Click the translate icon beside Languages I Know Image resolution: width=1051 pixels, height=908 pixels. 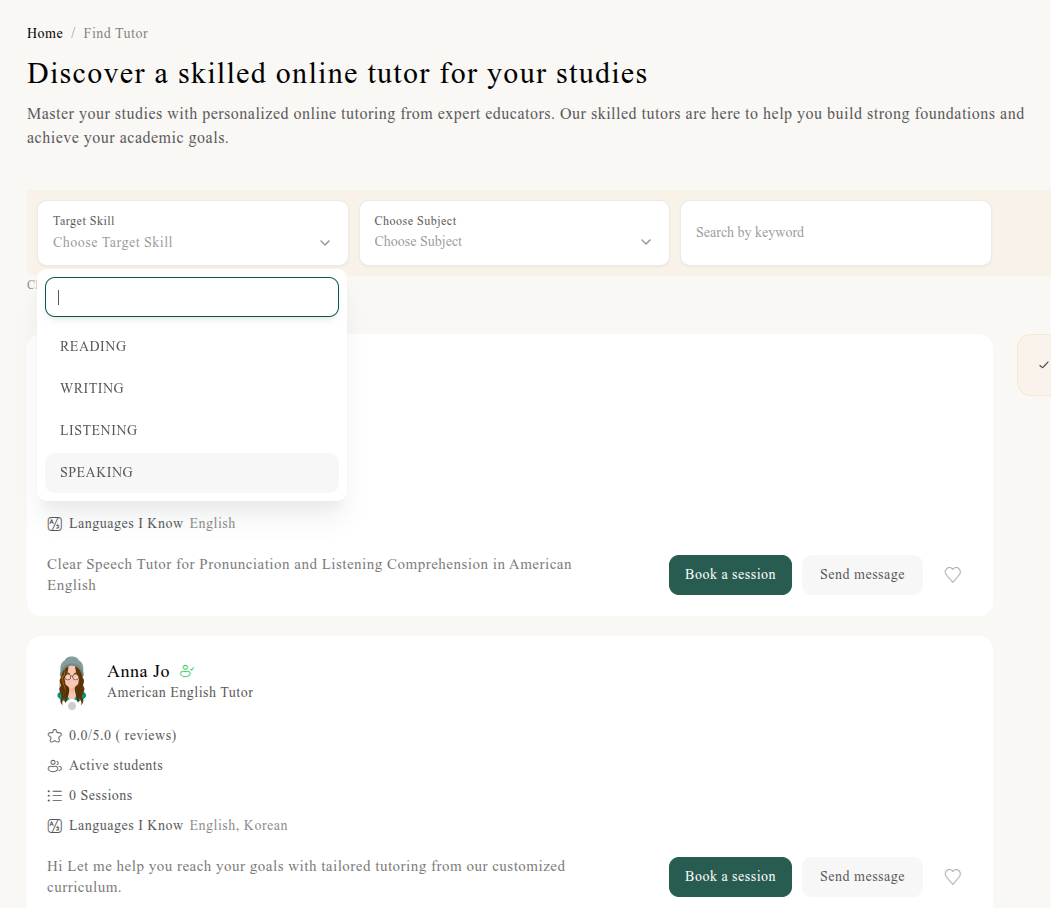pos(54,825)
